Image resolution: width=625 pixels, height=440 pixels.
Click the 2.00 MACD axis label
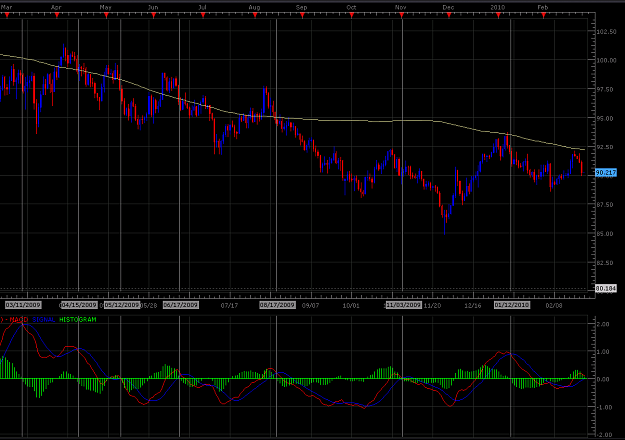click(604, 324)
